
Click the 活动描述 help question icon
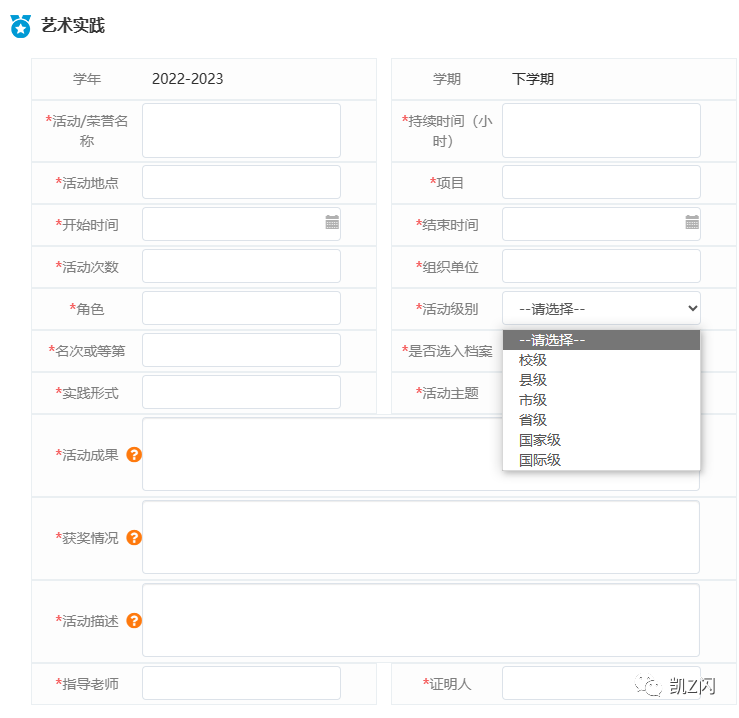pos(134,620)
